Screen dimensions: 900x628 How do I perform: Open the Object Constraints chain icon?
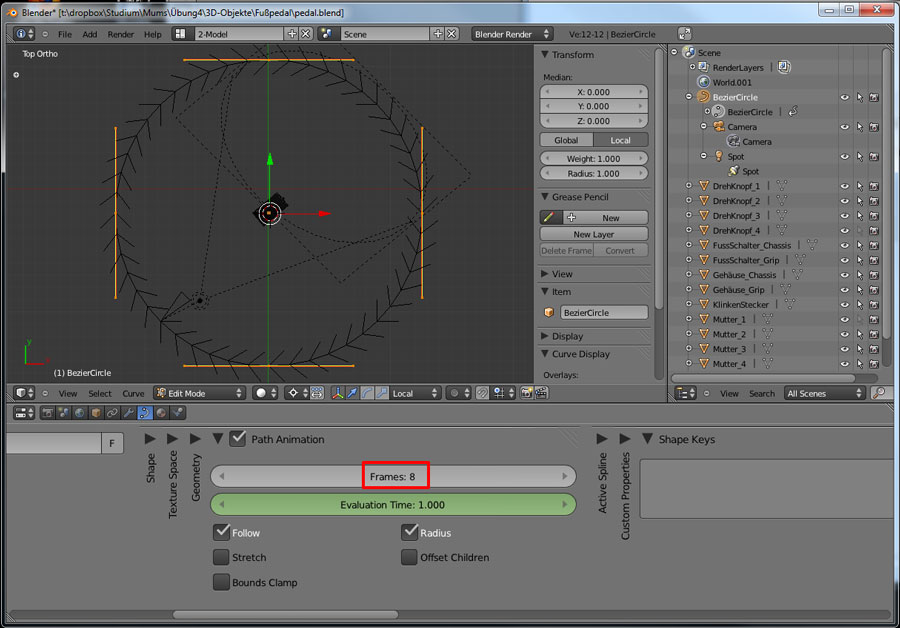(113, 413)
